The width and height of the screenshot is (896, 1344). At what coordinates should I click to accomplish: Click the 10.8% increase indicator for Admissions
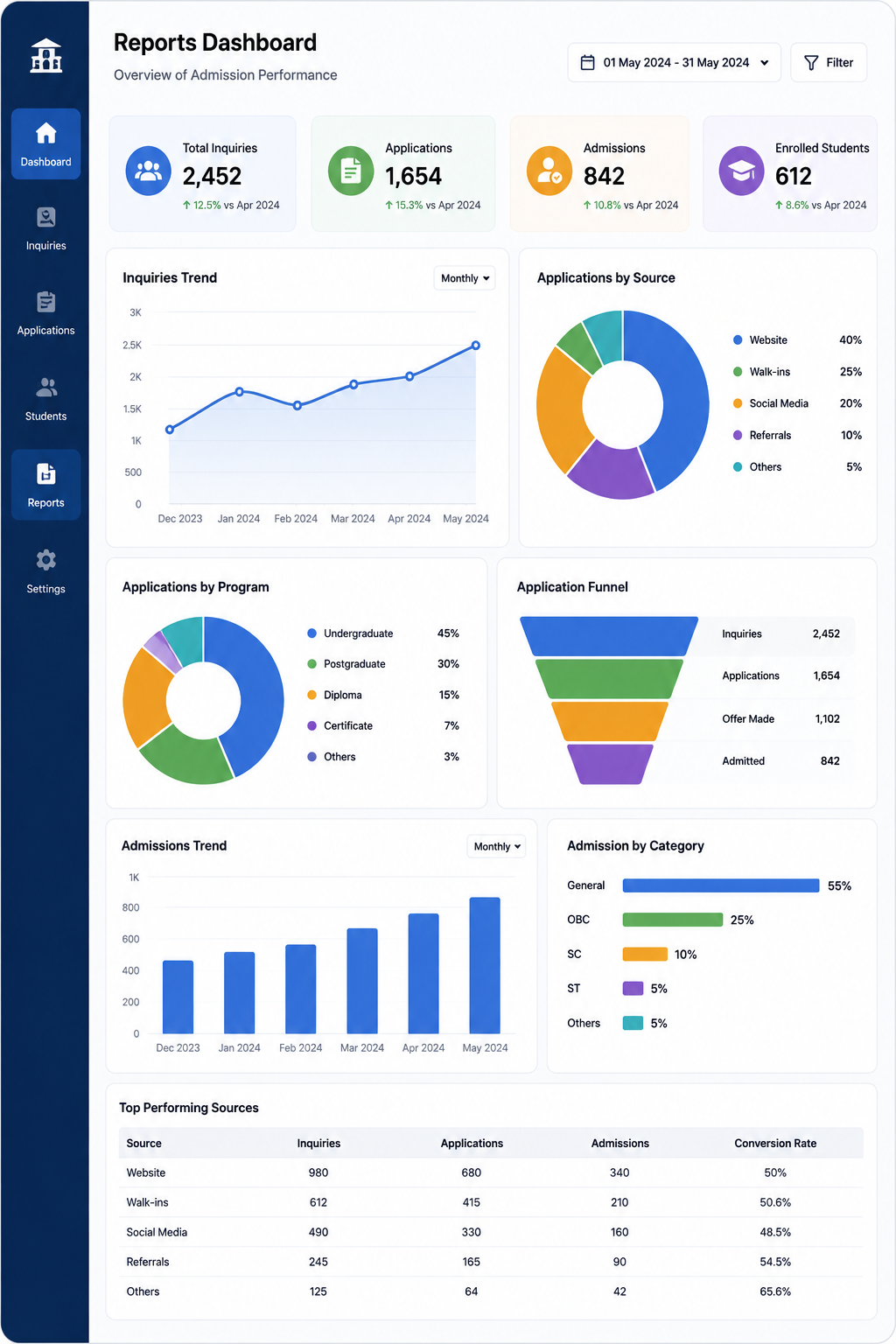602,205
